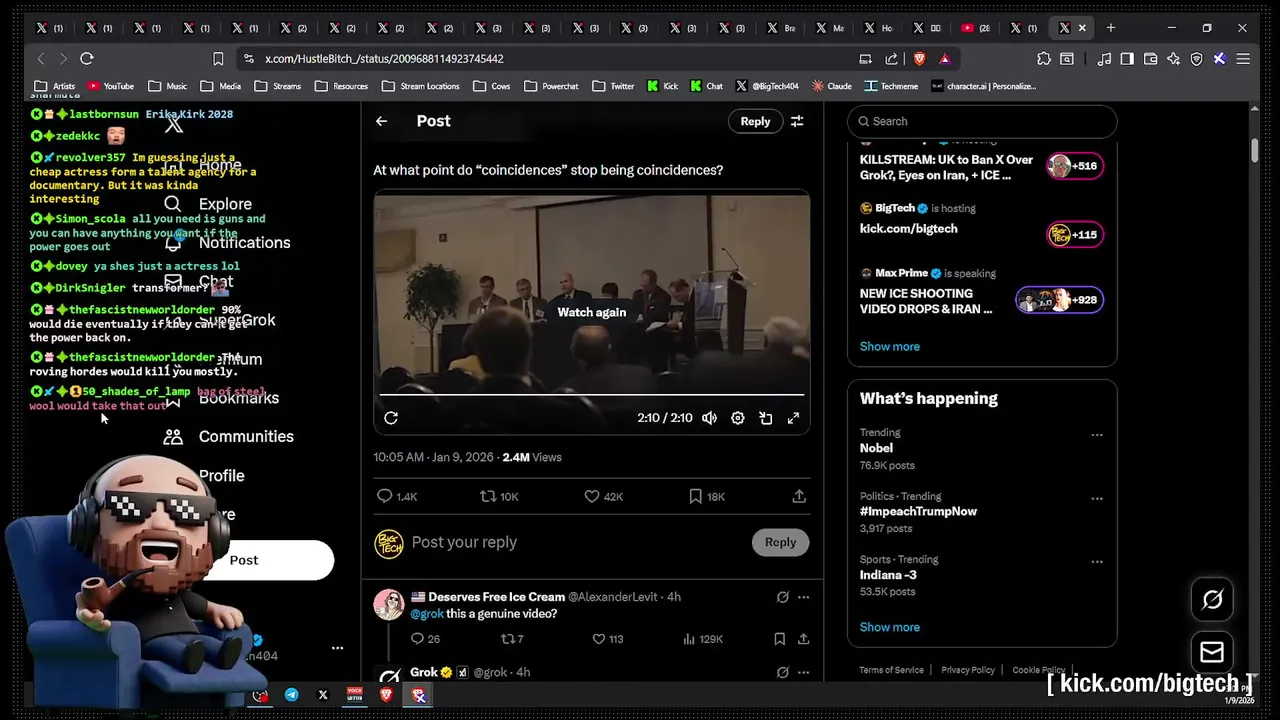This screenshot has width=1280, height=720.
Task: Click the X search input field
Action: coord(982,121)
